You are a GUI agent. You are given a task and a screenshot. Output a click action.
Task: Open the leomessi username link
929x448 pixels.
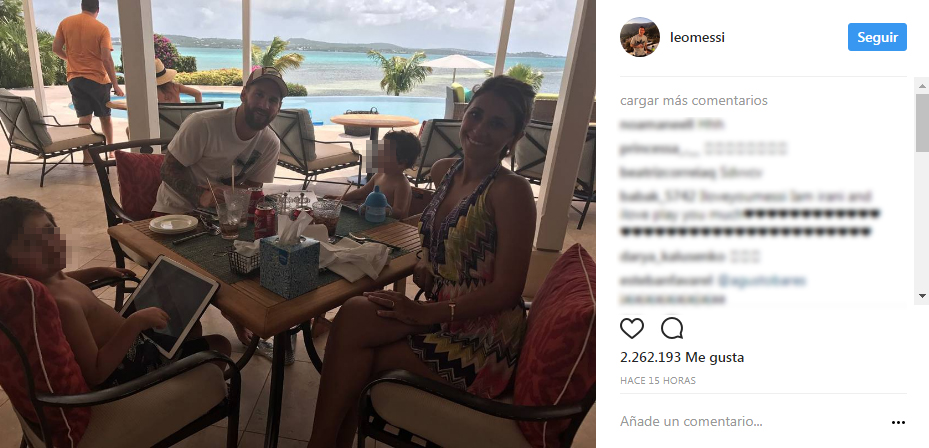[697, 37]
